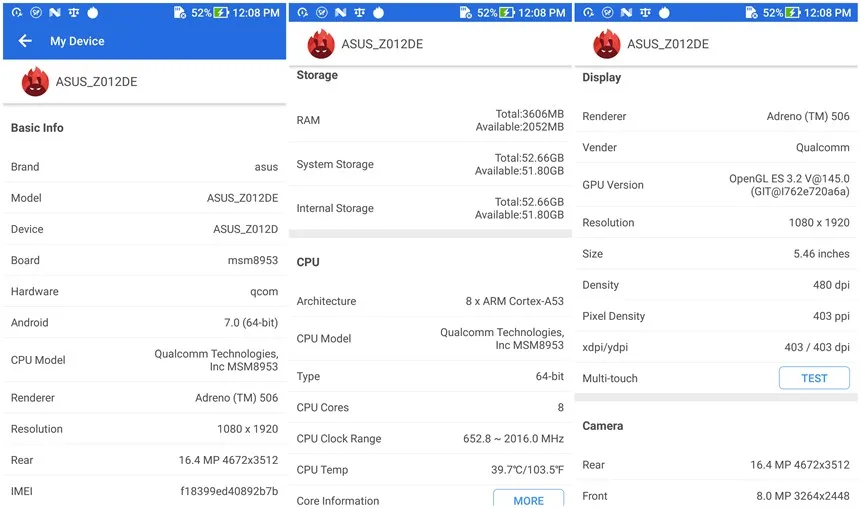Select the Density value 480 dpi
The image size is (860, 508).
pos(831,285)
